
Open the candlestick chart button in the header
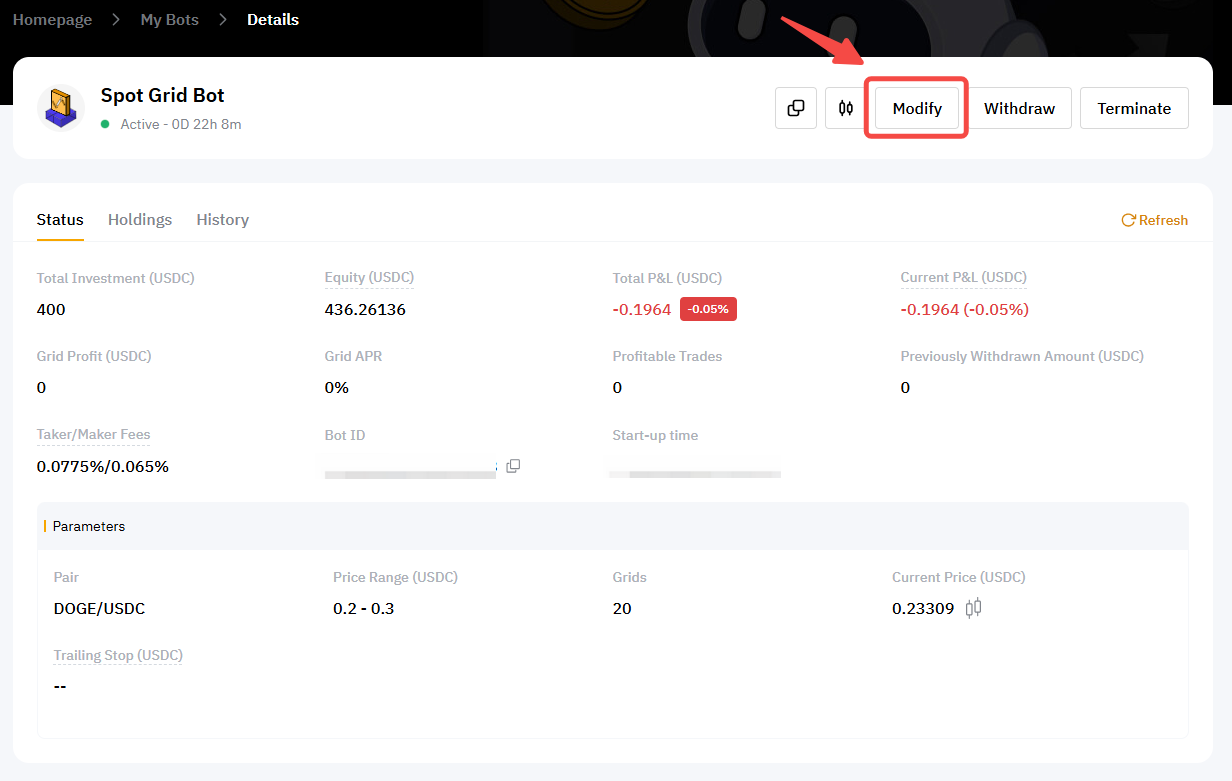point(846,108)
